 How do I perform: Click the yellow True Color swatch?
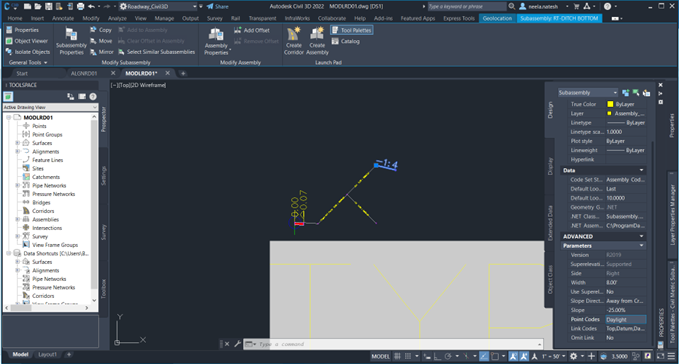(610, 104)
